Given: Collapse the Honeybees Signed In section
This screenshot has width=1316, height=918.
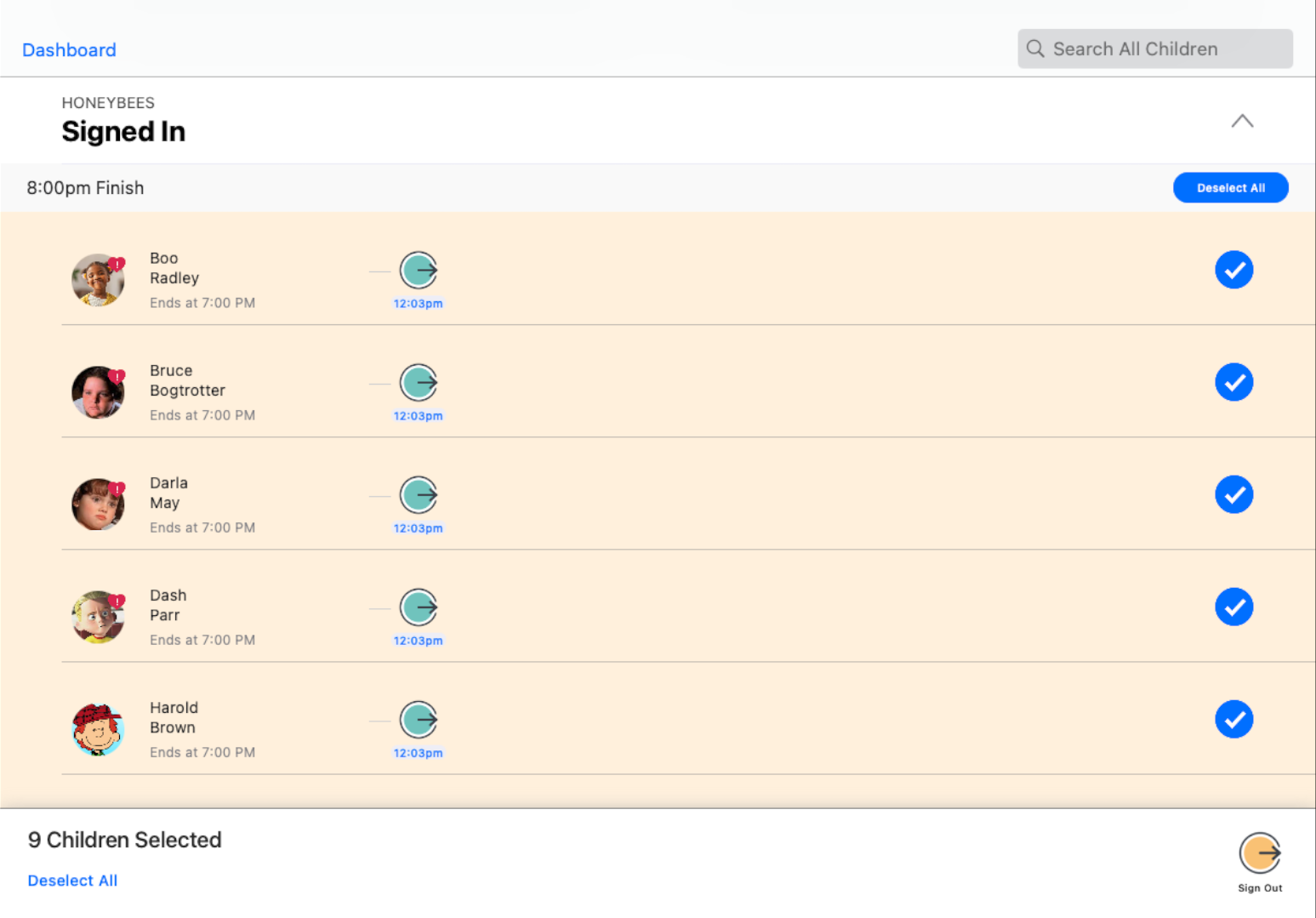Looking at the screenshot, I should [1242, 121].
